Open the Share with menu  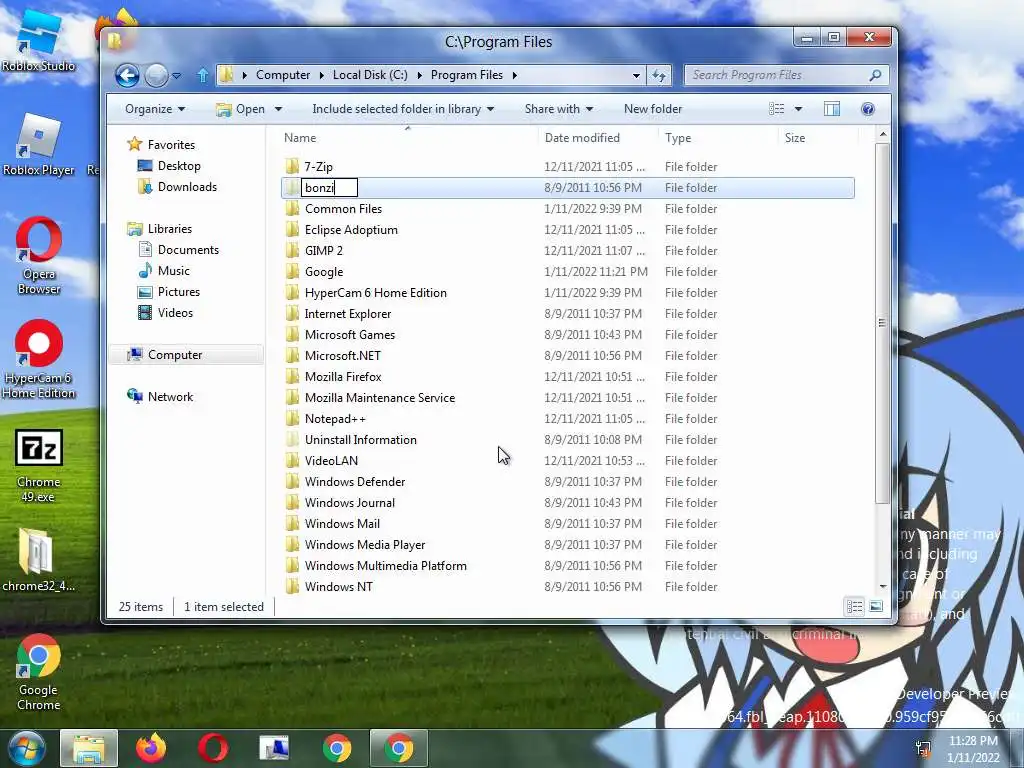558,109
